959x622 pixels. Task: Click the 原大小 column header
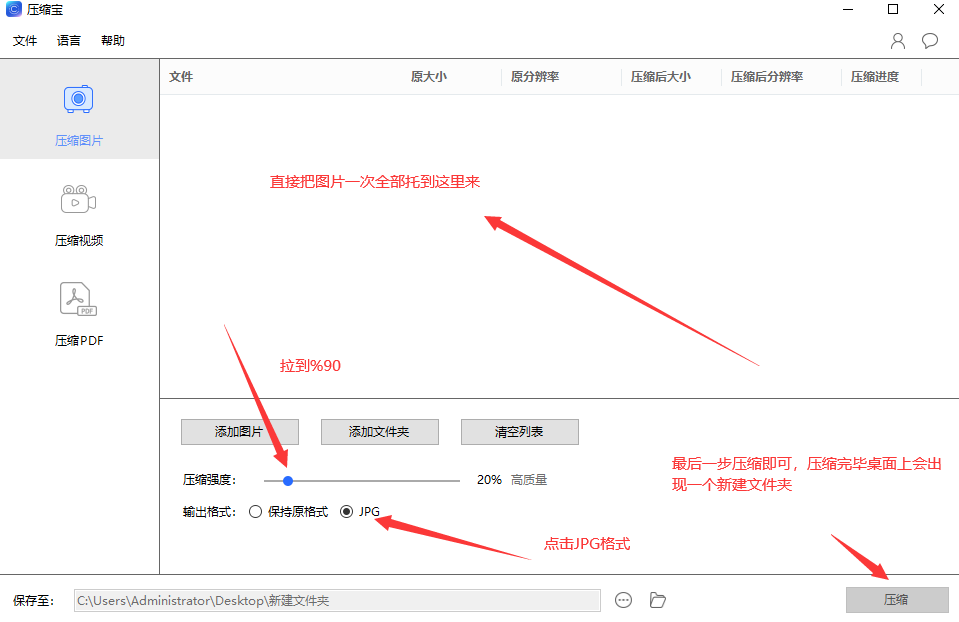coord(429,77)
